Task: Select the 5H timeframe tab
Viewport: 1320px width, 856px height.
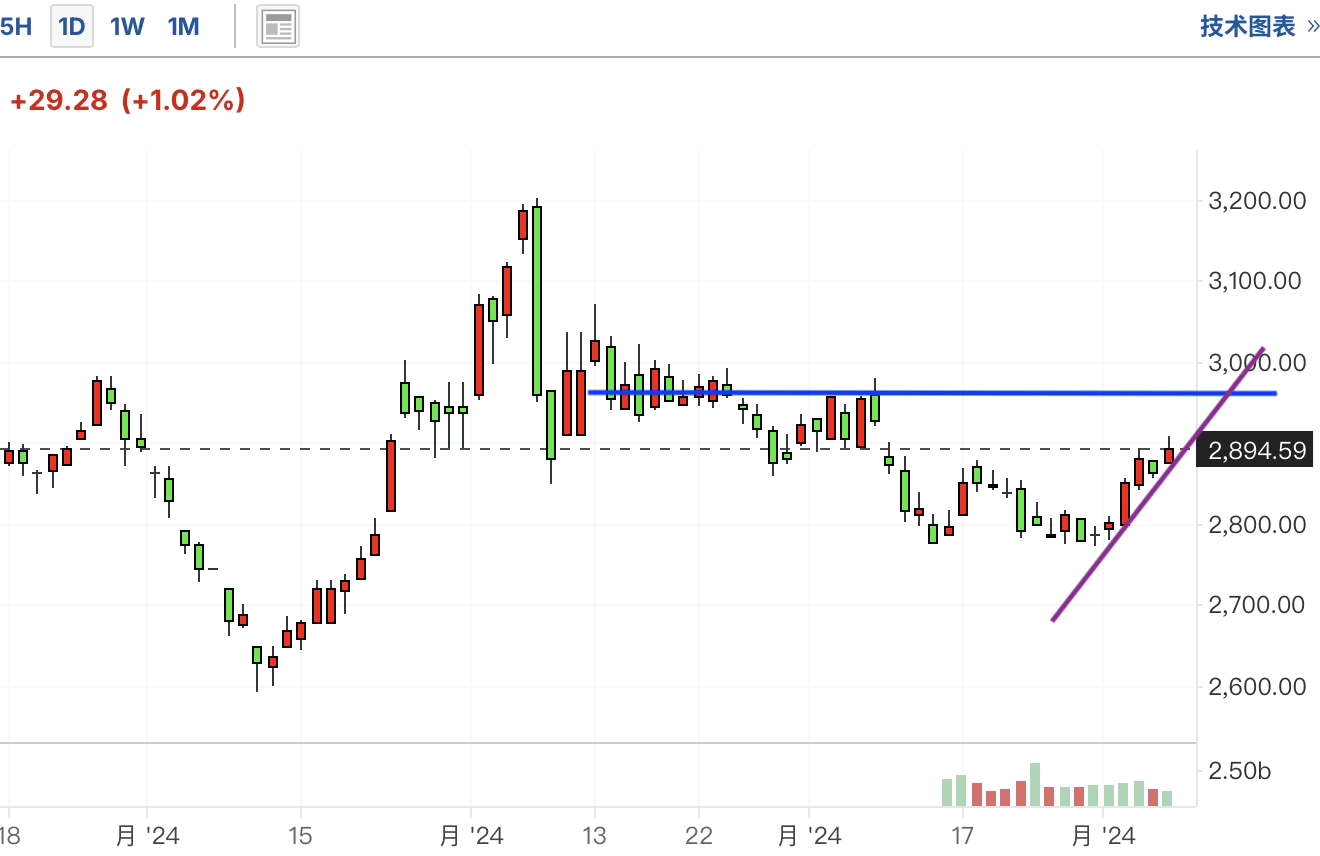Action: point(15,27)
